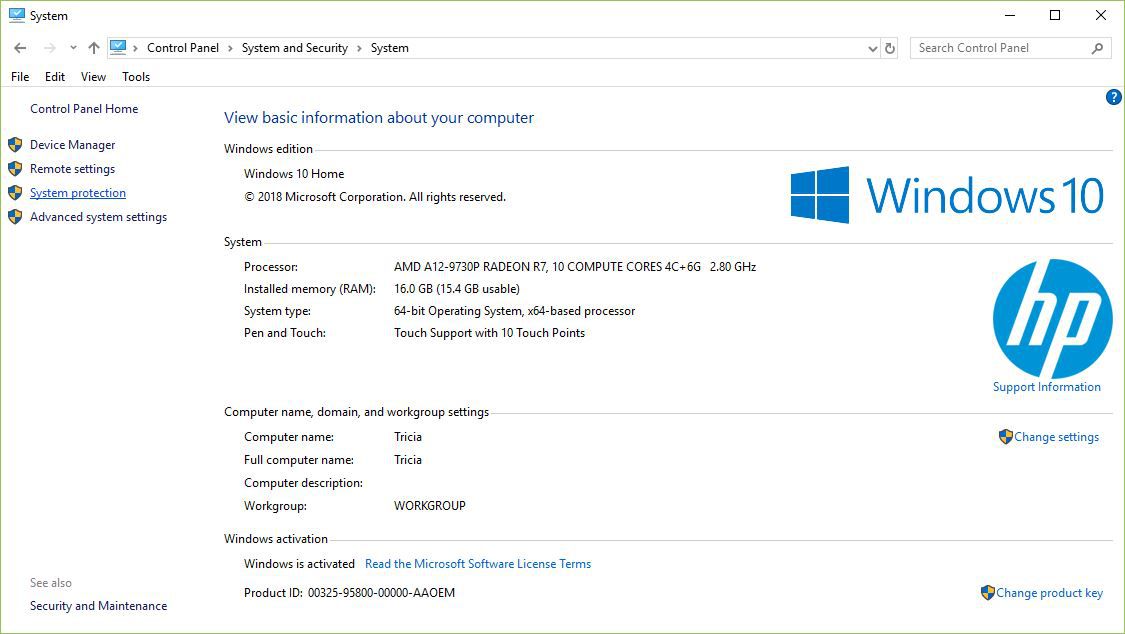
Task: Click the Product ID 00325-95800-00000-AAOEM
Action: tap(381, 592)
